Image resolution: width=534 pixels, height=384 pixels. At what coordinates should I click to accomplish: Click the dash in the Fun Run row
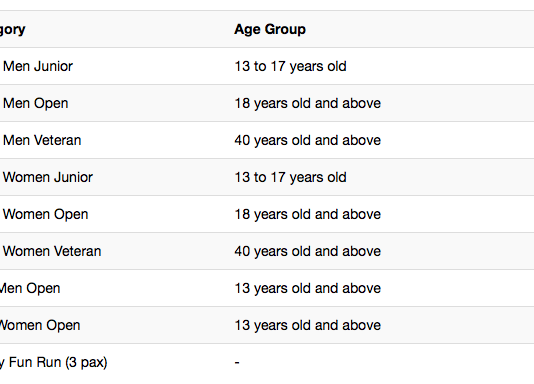(237, 362)
